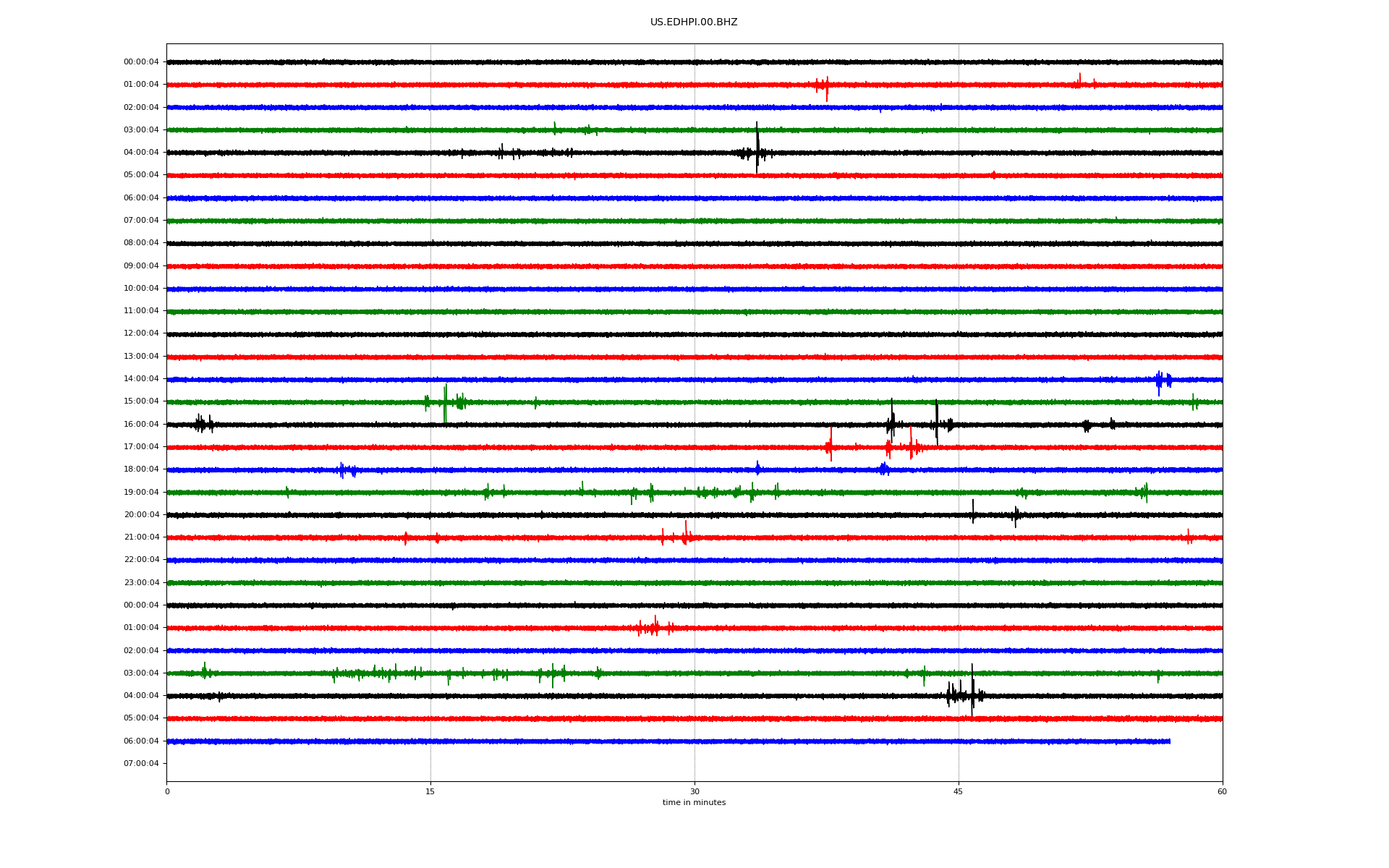Click the black event cluster on the lower 04:00:04 trace

[966, 694]
